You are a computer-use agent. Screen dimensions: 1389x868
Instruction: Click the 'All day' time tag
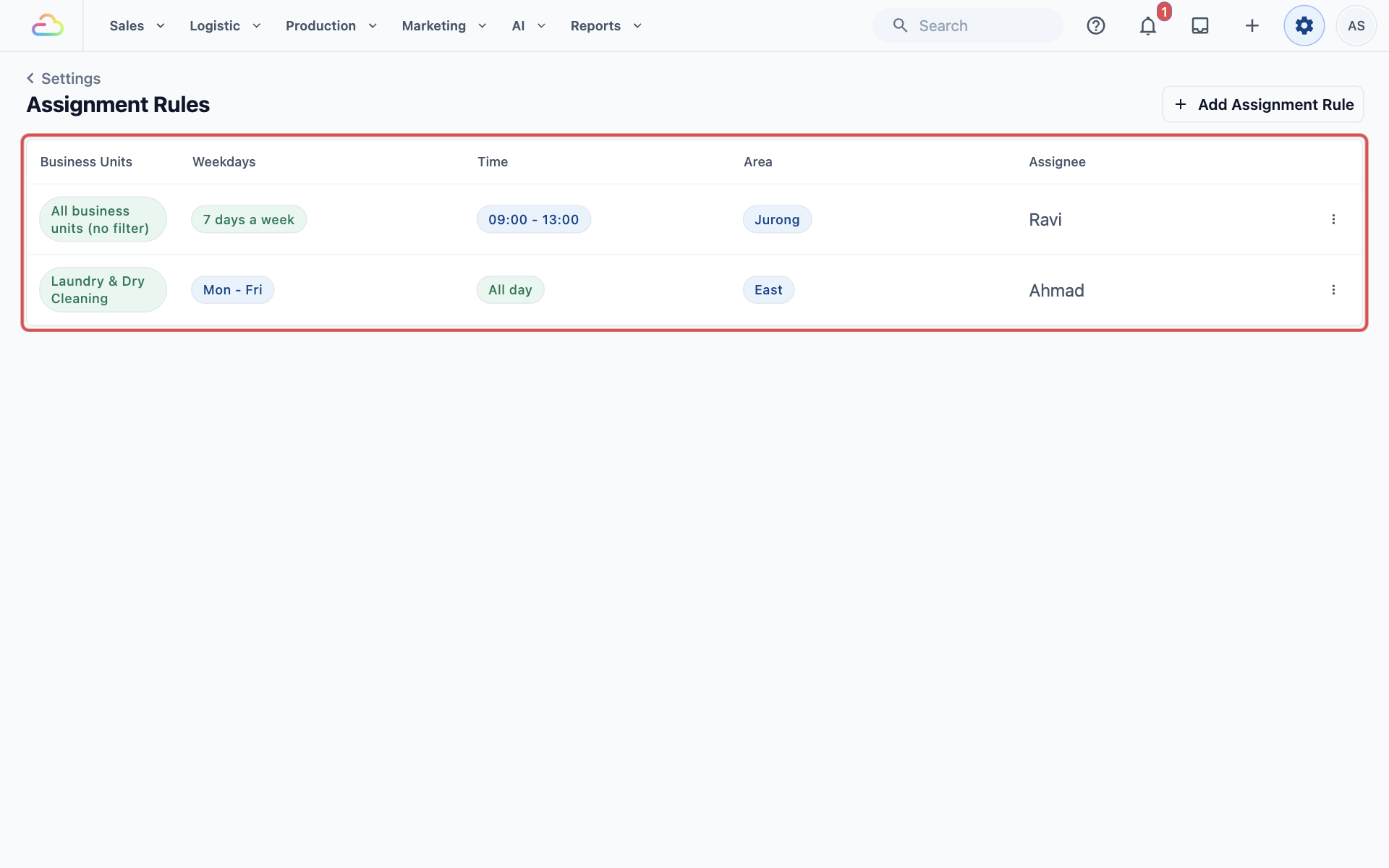click(x=510, y=290)
